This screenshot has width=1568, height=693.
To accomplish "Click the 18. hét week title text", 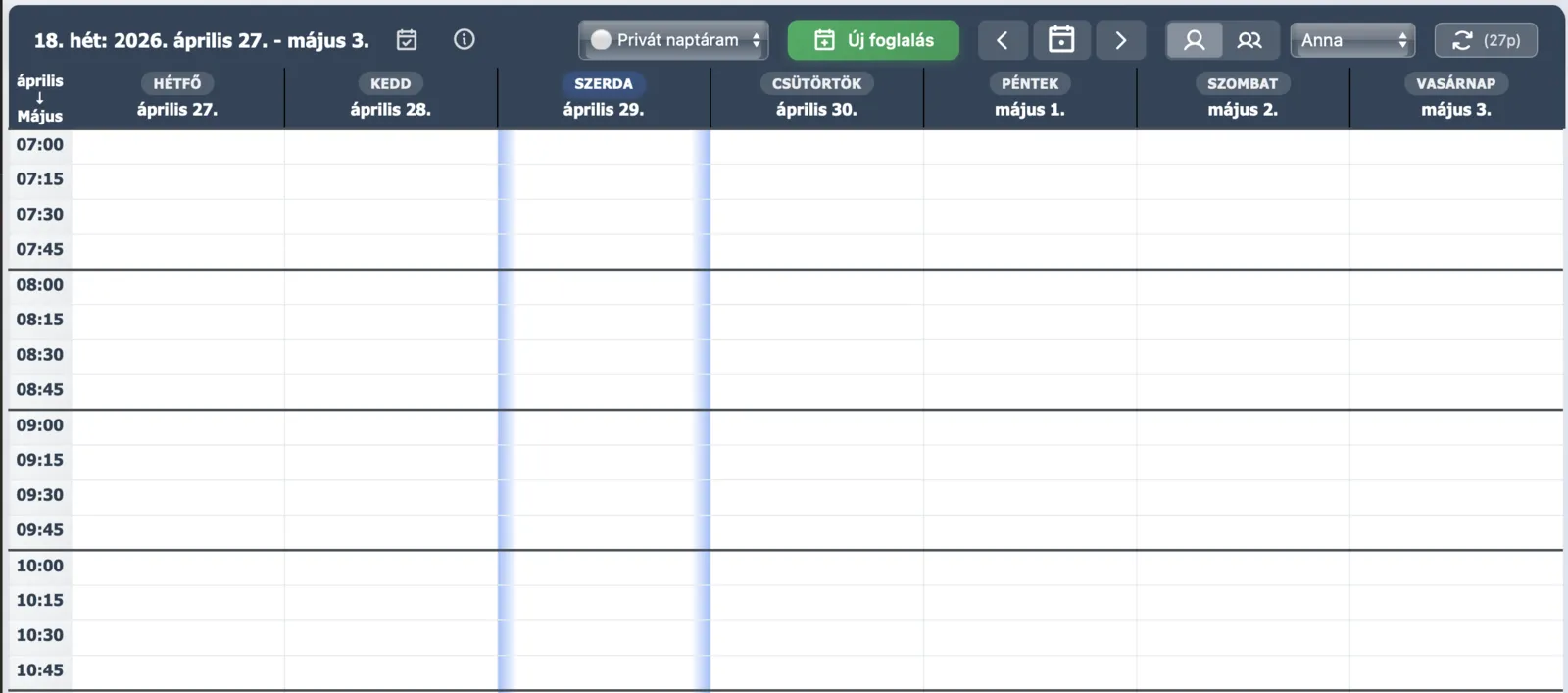I will point(202,40).
